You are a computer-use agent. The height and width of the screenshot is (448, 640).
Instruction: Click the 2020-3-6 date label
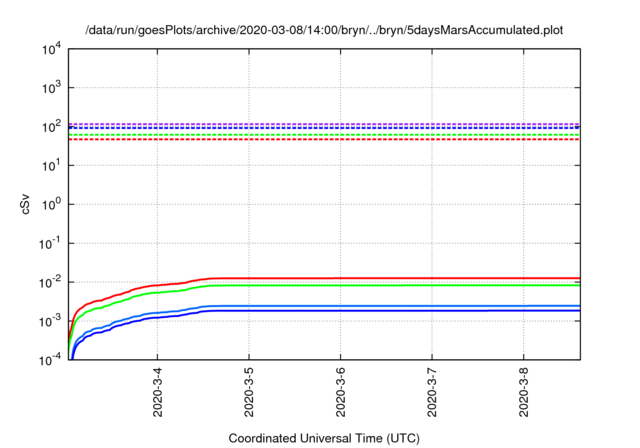tap(341, 392)
